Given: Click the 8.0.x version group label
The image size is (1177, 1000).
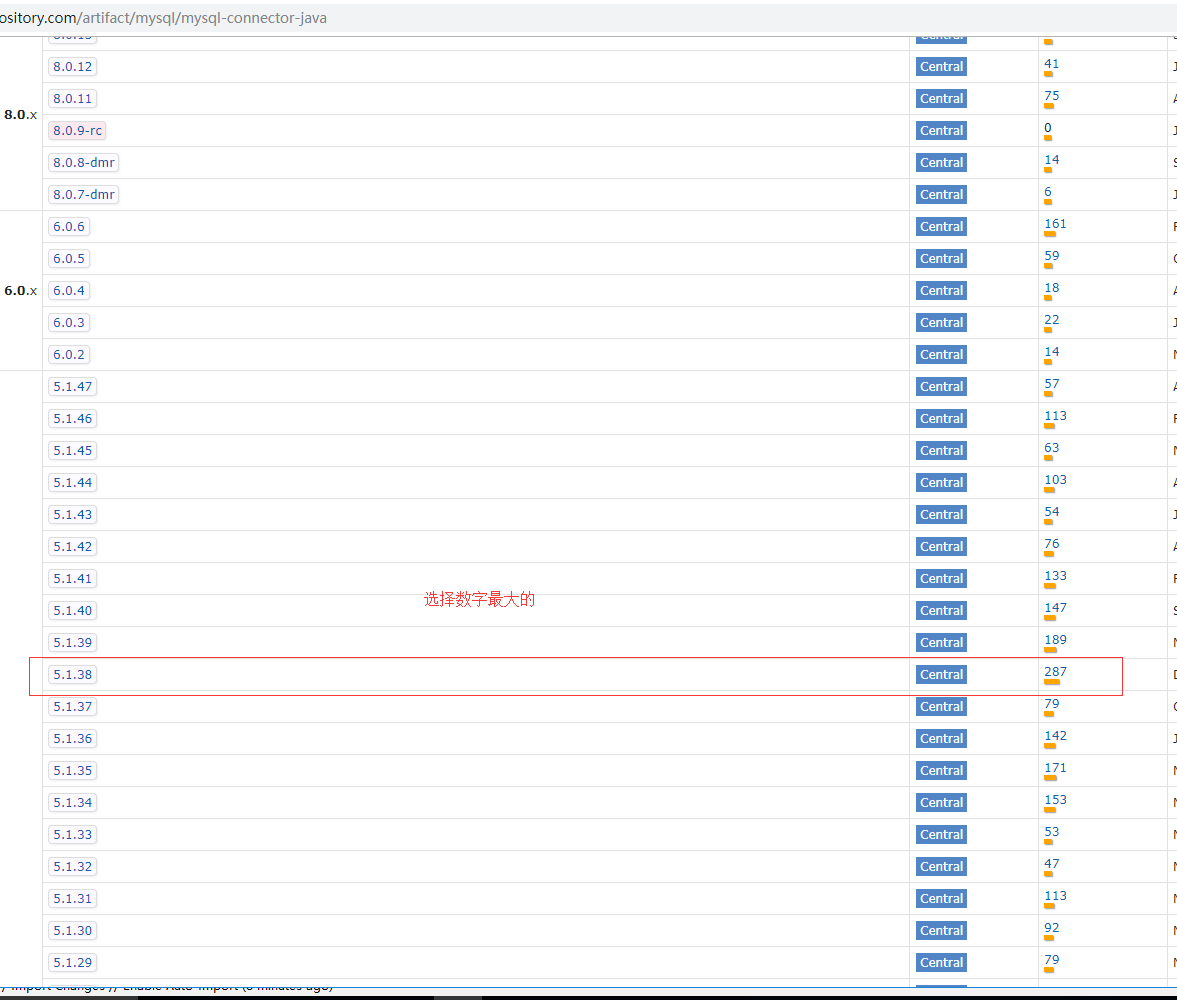Looking at the screenshot, I should point(20,115).
